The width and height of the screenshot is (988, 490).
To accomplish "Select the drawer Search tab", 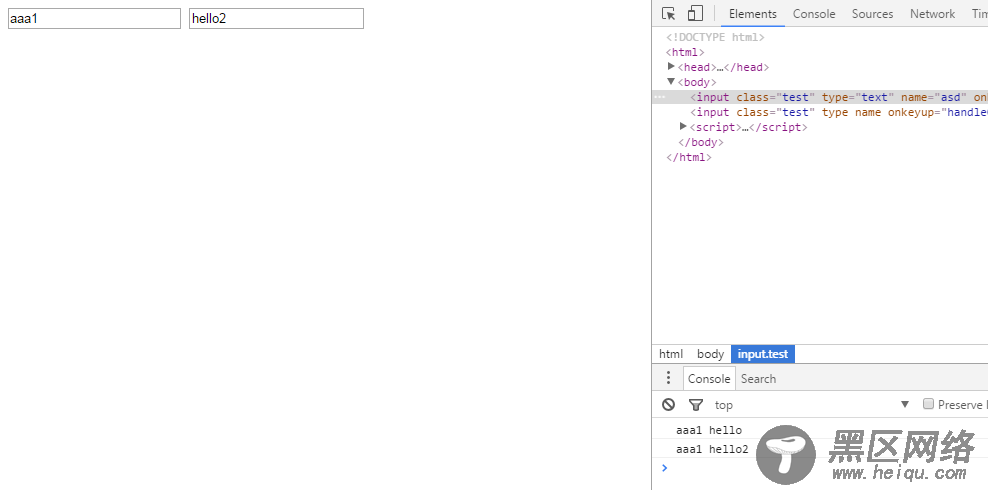I will coord(758,379).
